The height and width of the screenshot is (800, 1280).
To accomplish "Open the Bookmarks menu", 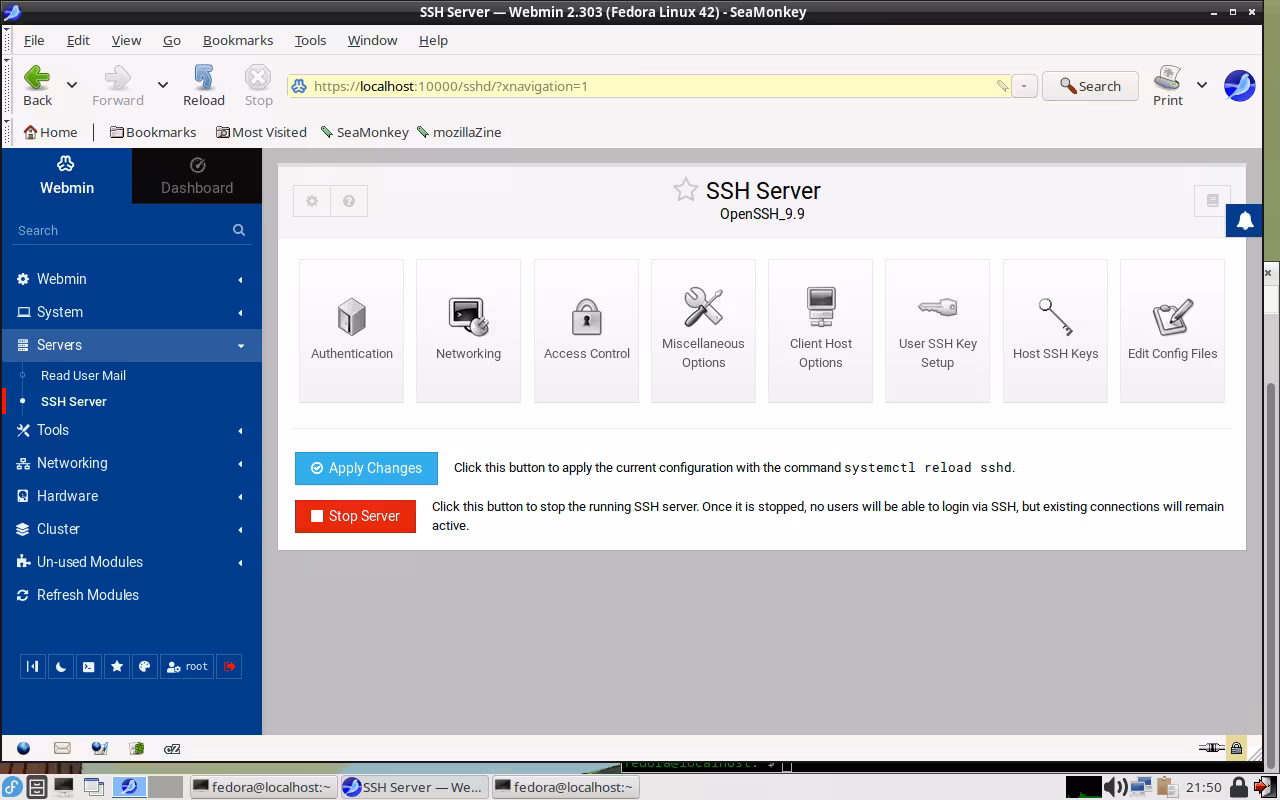I will [237, 40].
